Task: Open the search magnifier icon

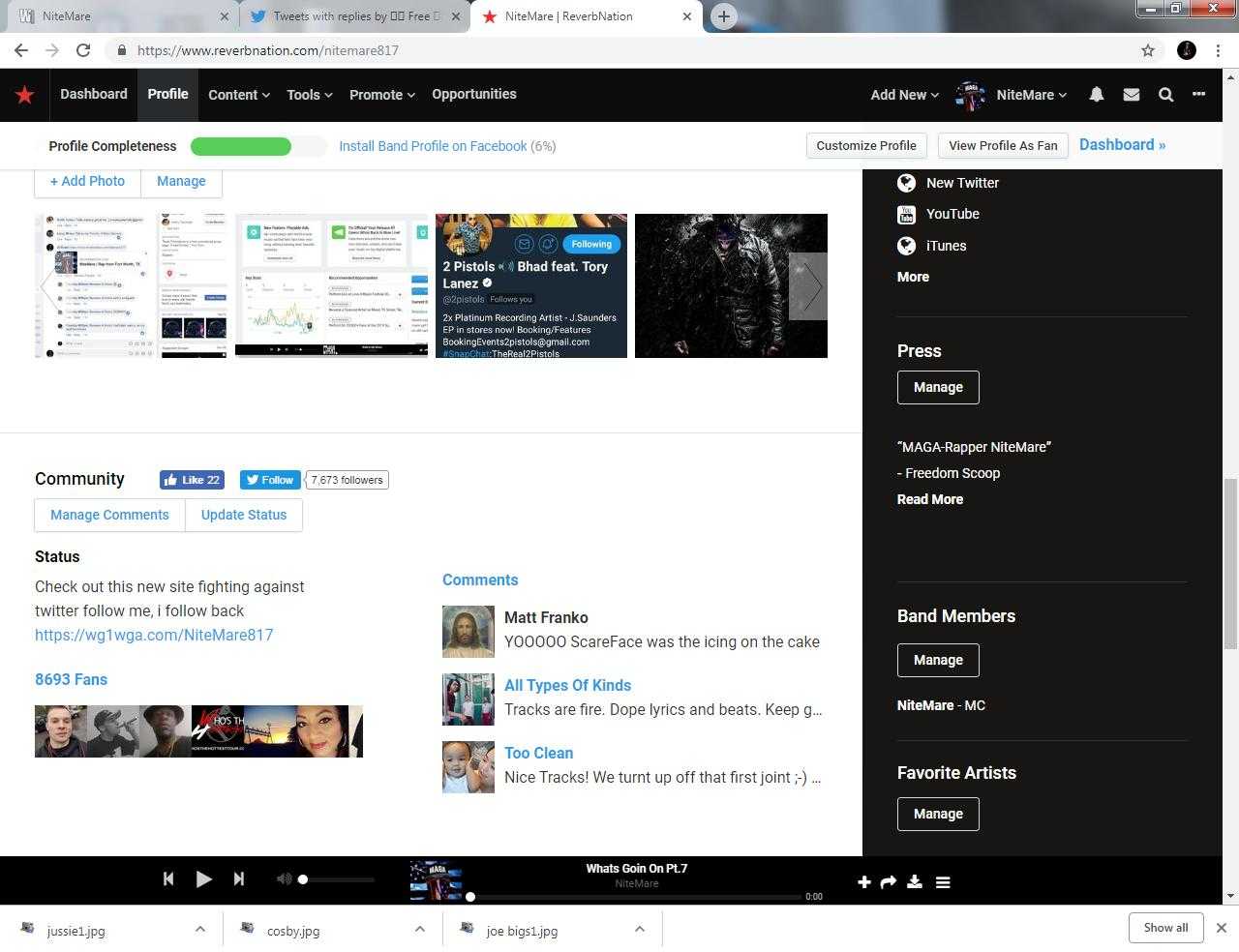Action: point(1165,95)
